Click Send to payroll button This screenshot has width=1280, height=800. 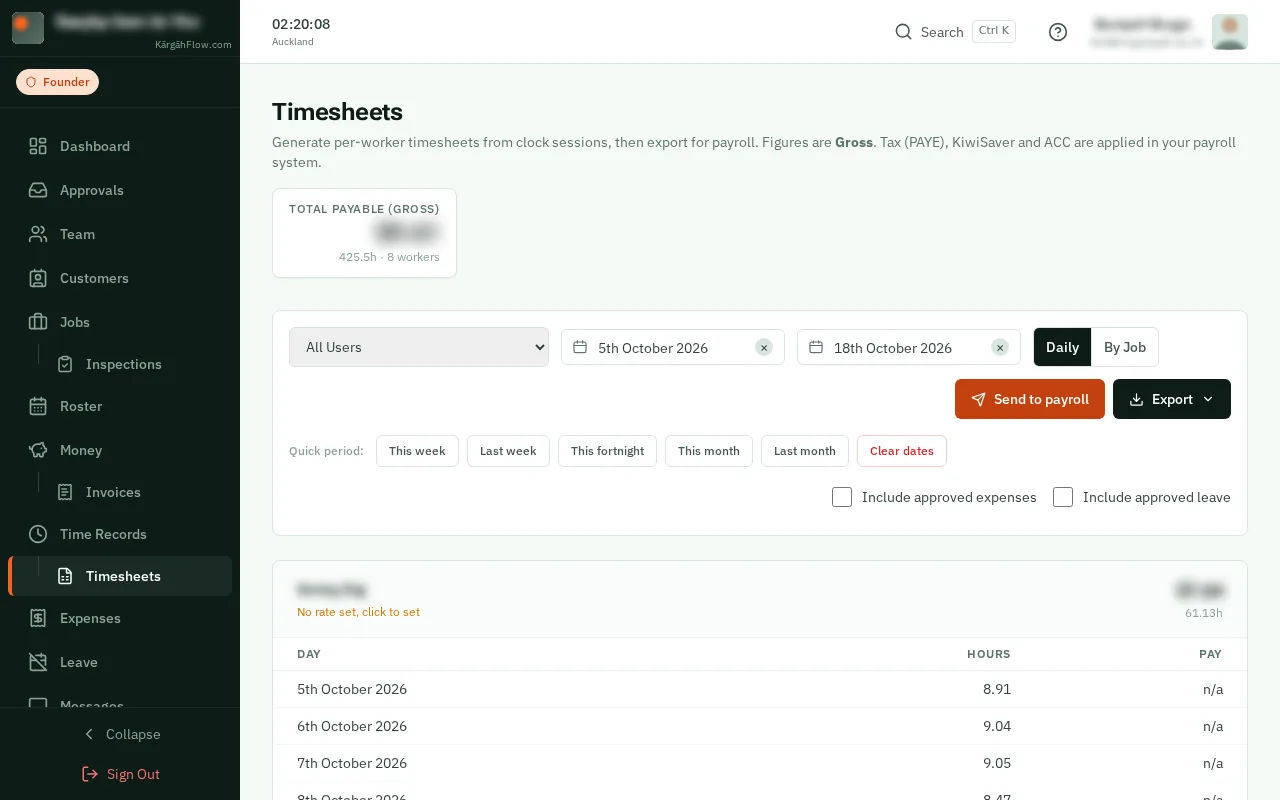click(1030, 399)
